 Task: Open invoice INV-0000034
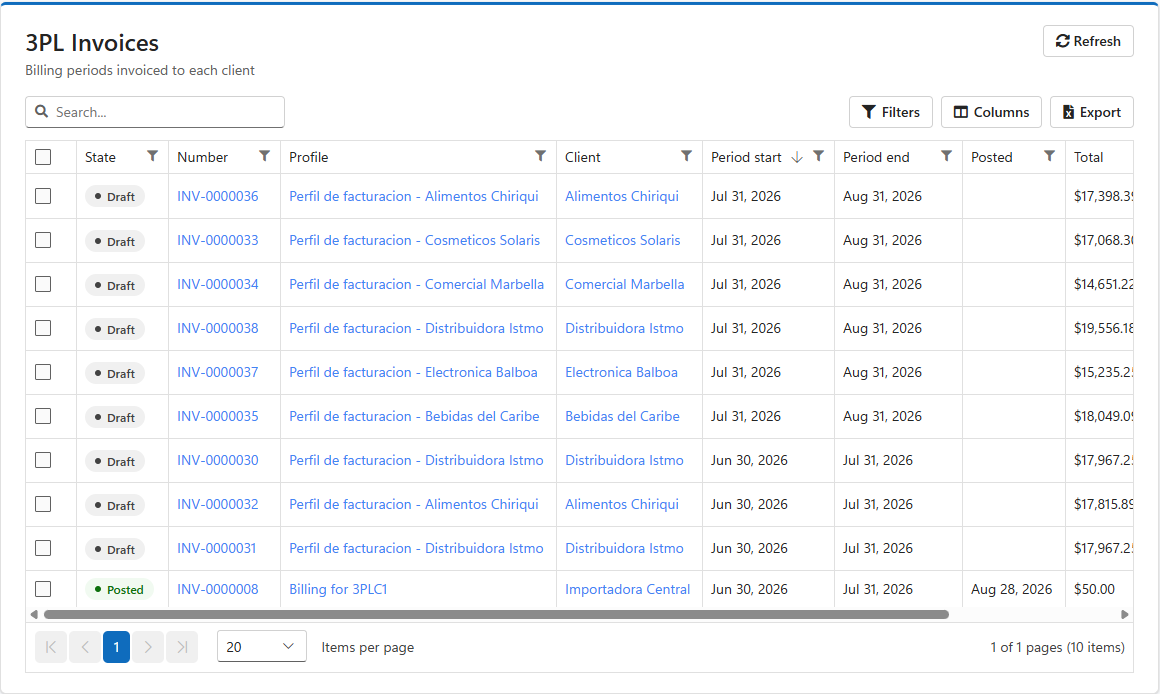click(x=218, y=285)
